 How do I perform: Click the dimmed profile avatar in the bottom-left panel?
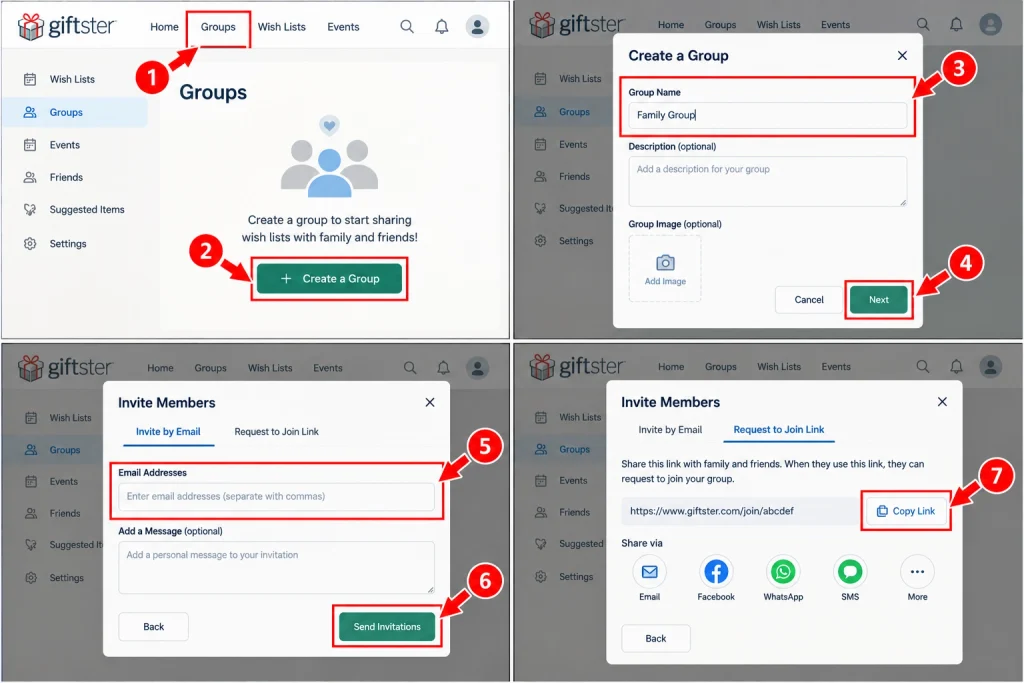point(477,368)
